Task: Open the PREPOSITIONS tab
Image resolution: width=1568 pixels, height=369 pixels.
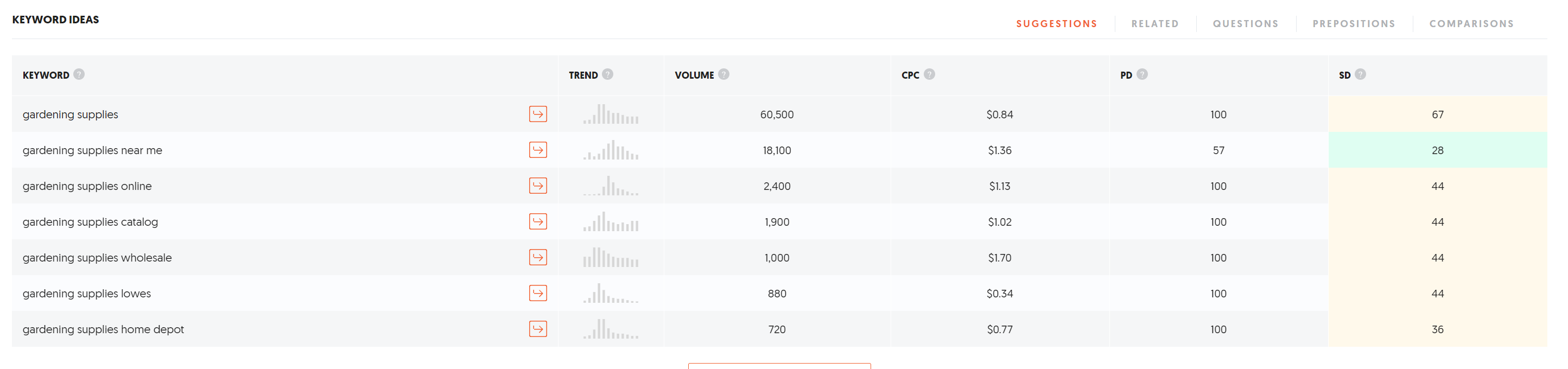Action: [x=1354, y=24]
